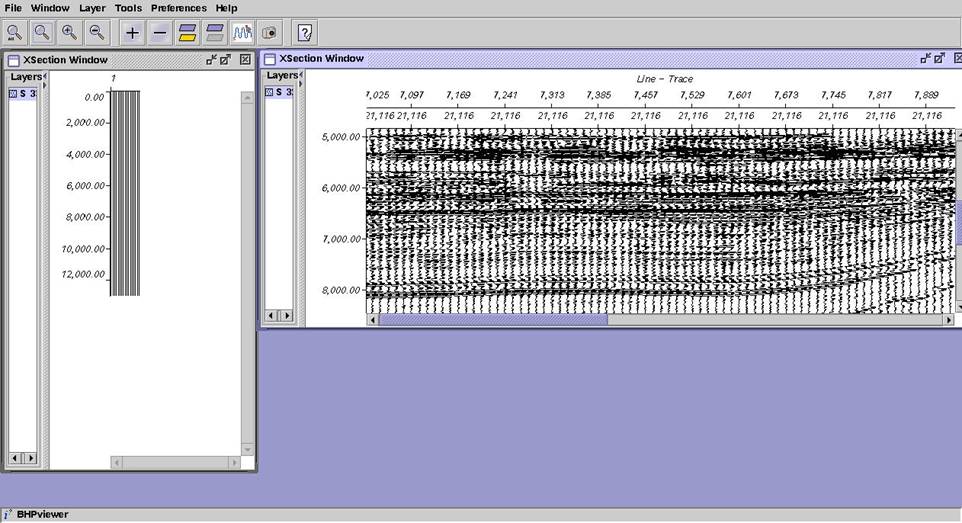The width and height of the screenshot is (962, 523).
Task: Click the 0.00 axis label in trace-1 window
Action: coord(94,97)
